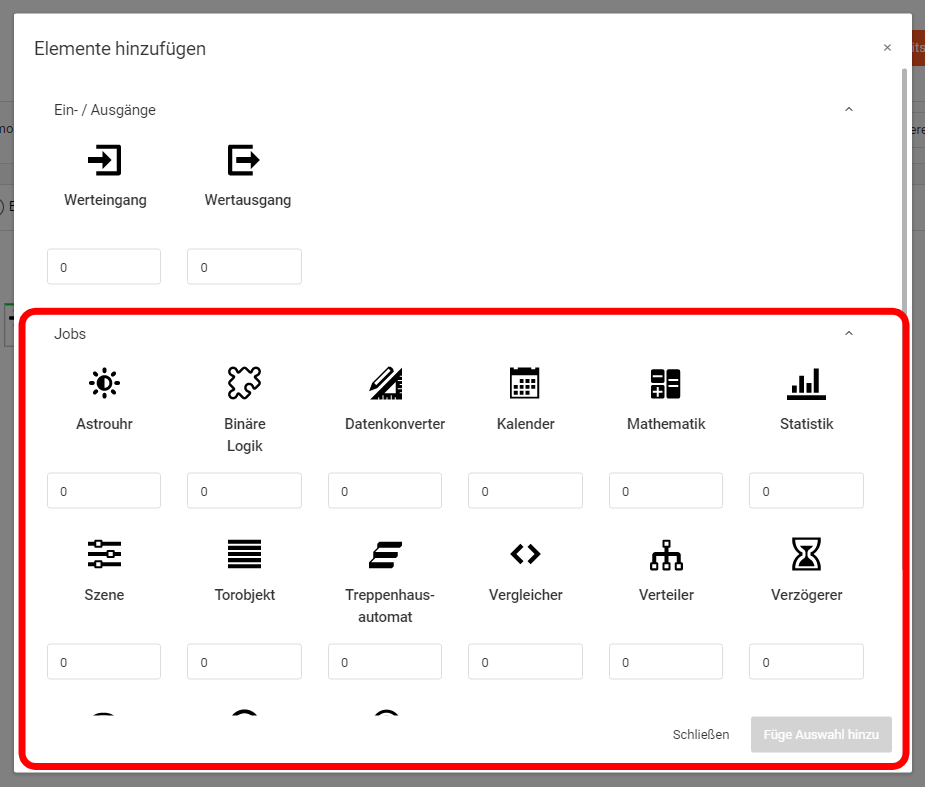Click the Füge Auswahl hinzu button
The width and height of the screenshot is (925, 787).
point(821,735)
